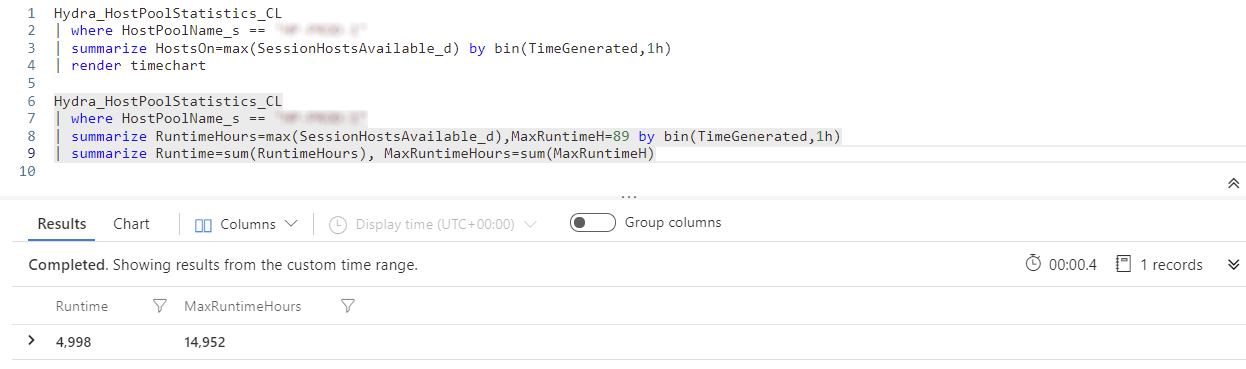This screenshot has height=369, width=1246.
Task: Expand result details with double down chevron
Action: point(1233,265)
